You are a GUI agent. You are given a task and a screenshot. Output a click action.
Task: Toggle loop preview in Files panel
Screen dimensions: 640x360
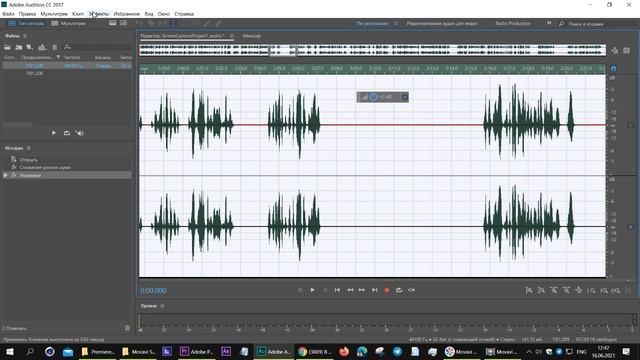click(x=67, y=133)
